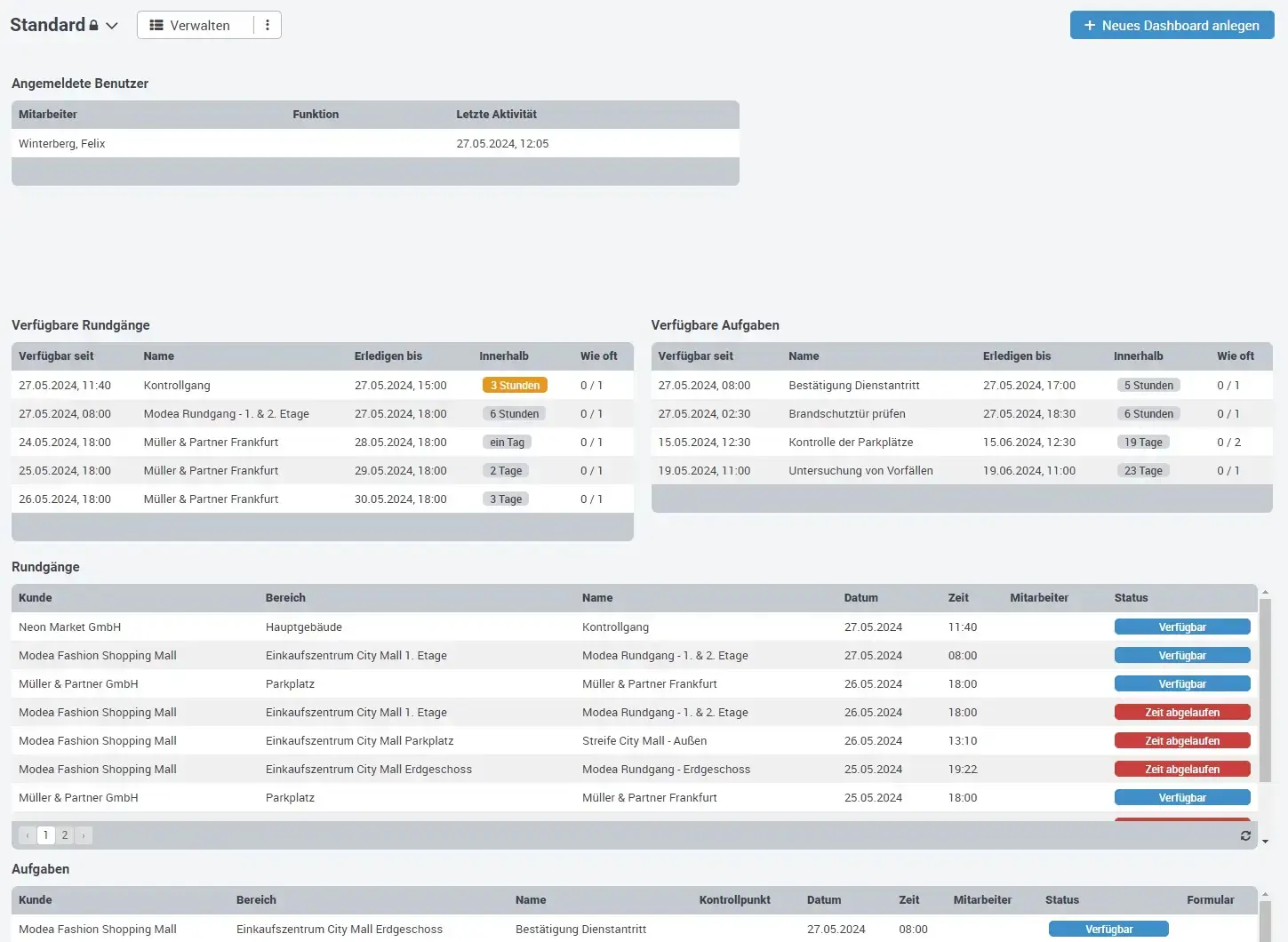Screen dimensions: 1288x942
Task: Select the row for Winterberg, Felix
Action: pyautogui.click(x=356, y=143)
